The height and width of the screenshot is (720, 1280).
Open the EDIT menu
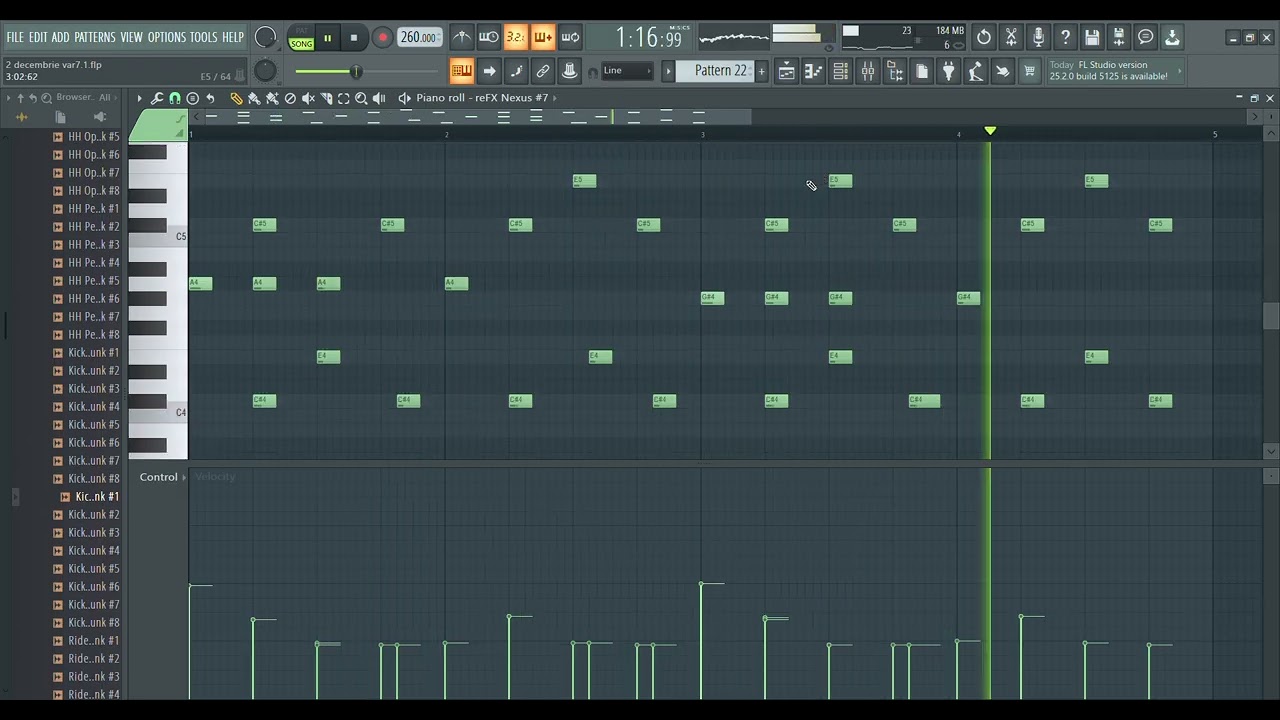[x=38, y=38]
